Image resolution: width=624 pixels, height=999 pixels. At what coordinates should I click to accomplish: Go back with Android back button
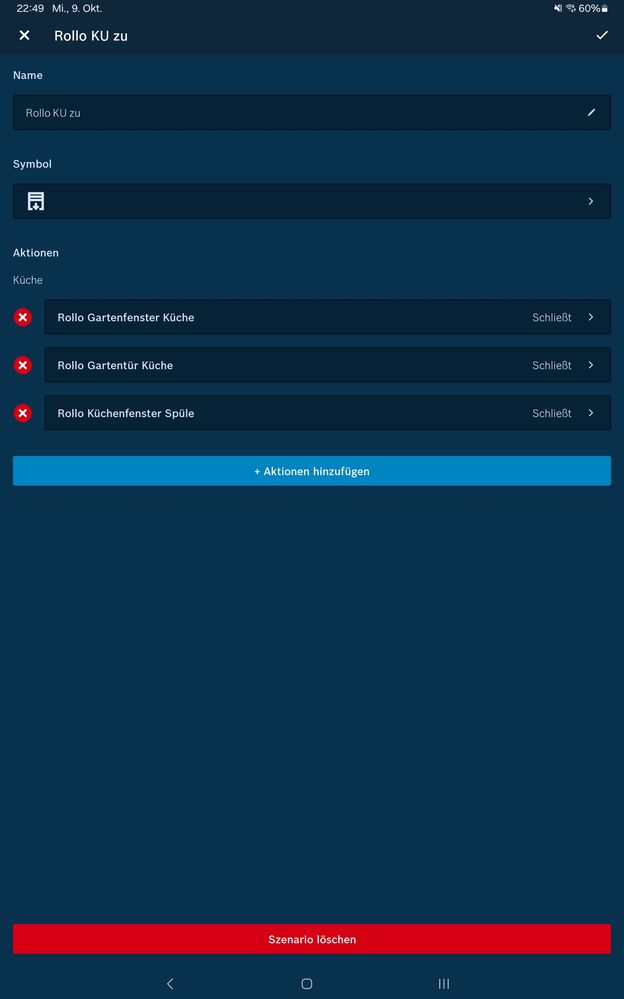(170, 984)
